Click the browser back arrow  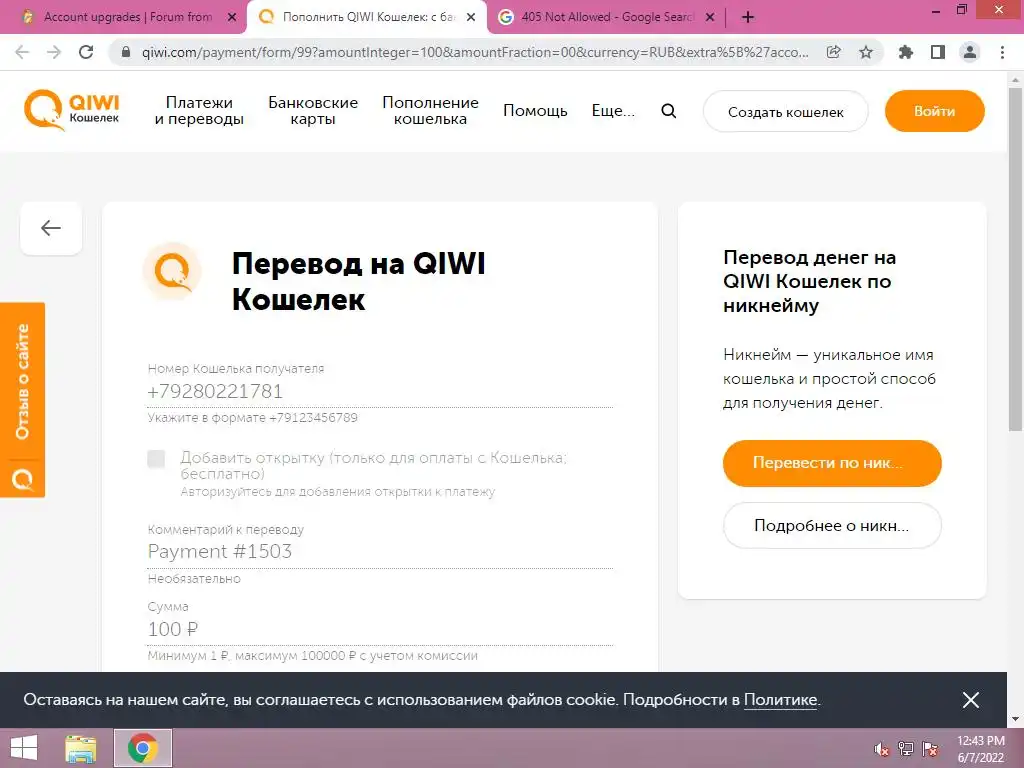(22, 52)
